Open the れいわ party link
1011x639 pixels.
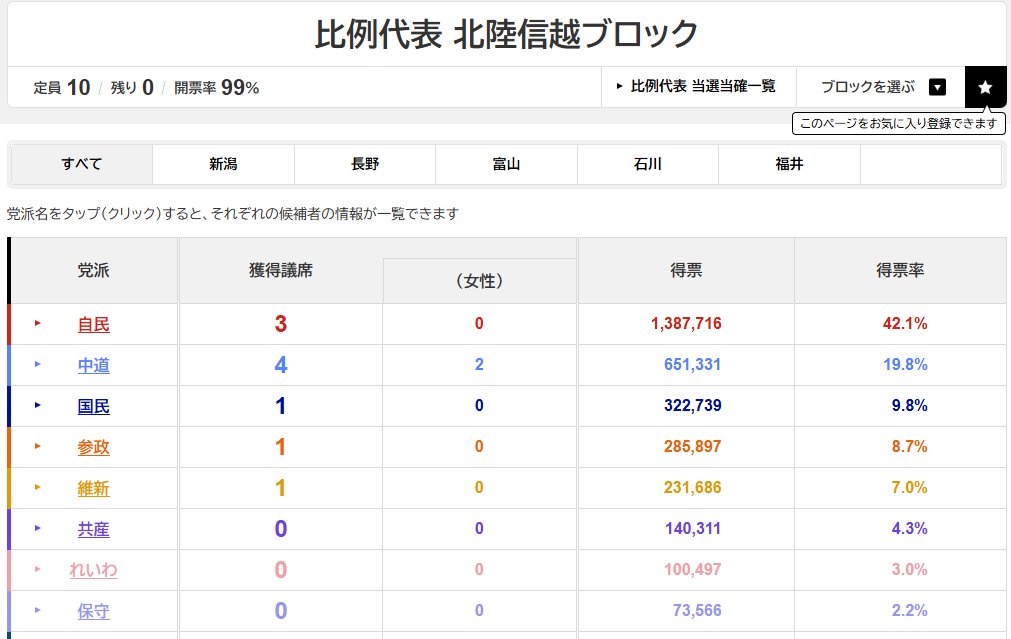click(x=93, y=570)
